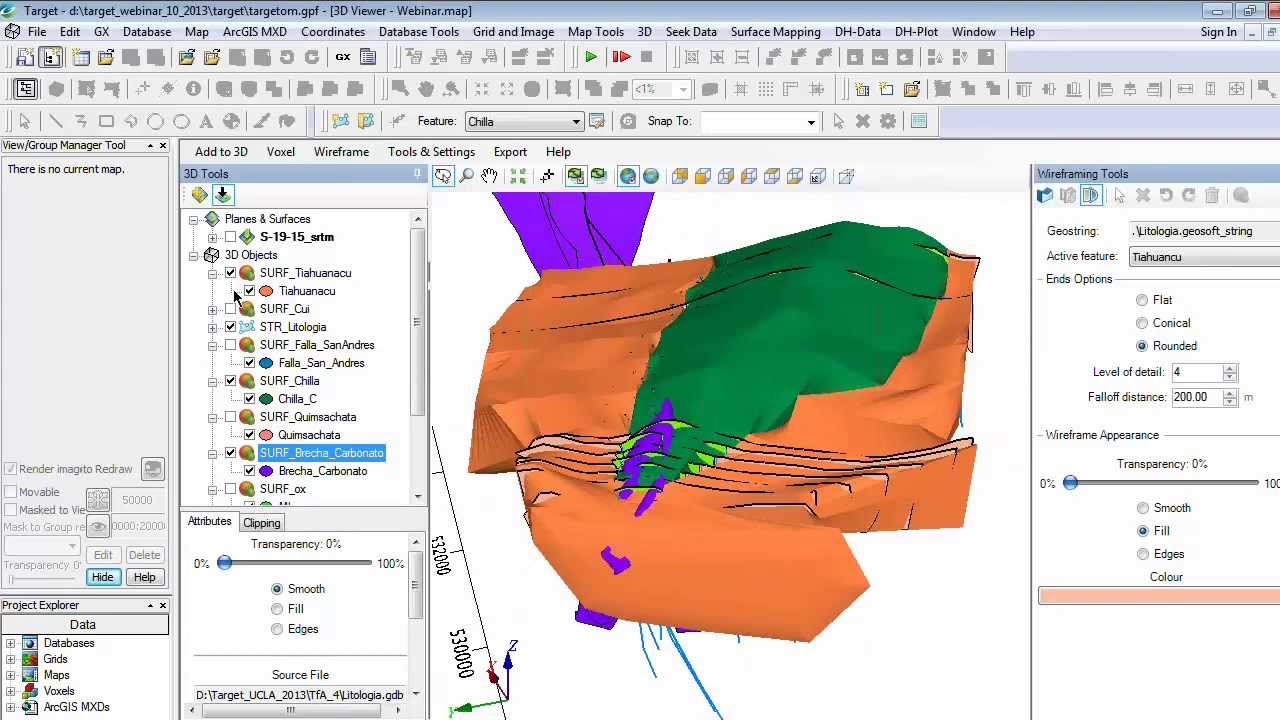Screen dimensions: 1280x720
Task: Click the last wireframe box view icon
Action: pos(846,176)
